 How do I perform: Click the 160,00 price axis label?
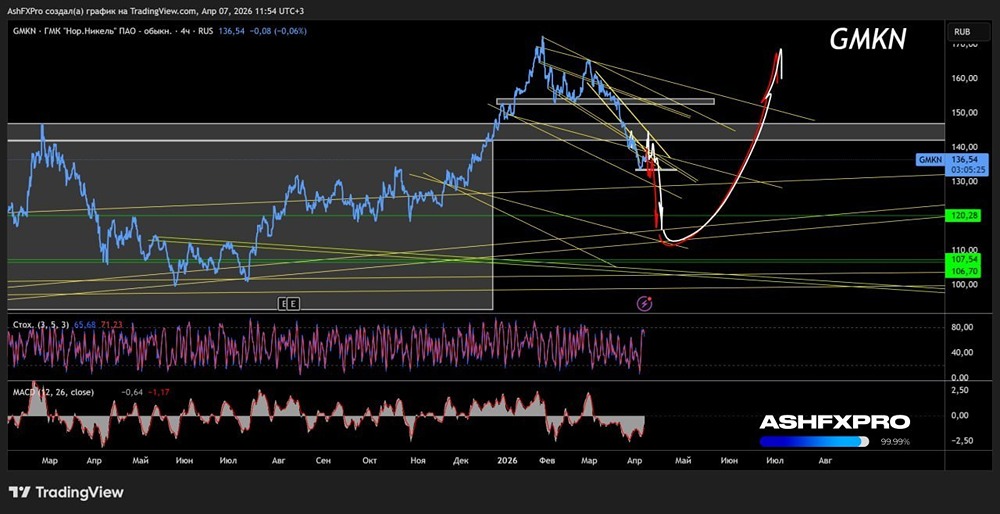(964, 78)
